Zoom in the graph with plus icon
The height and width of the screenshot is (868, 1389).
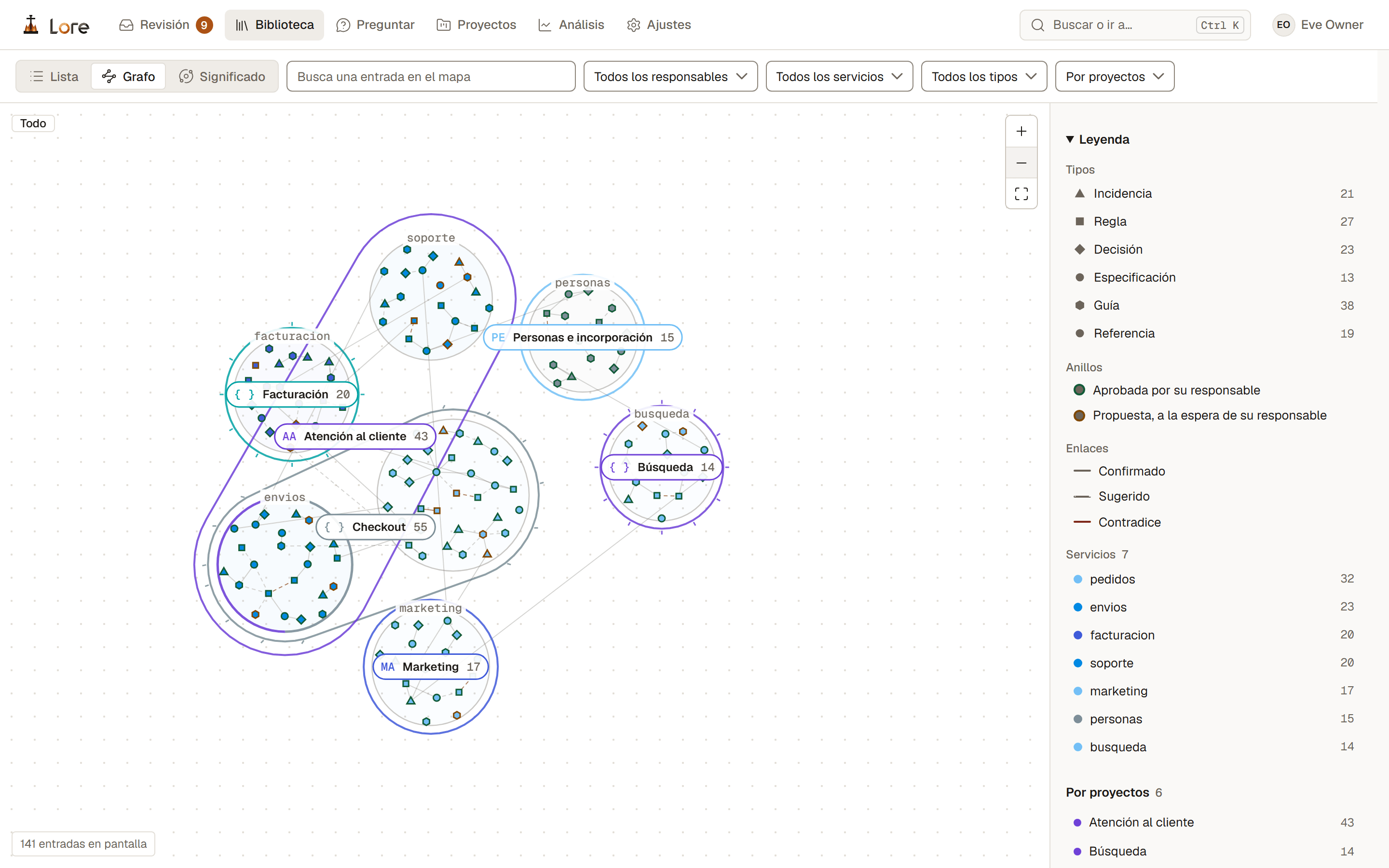coord(1021,132)
